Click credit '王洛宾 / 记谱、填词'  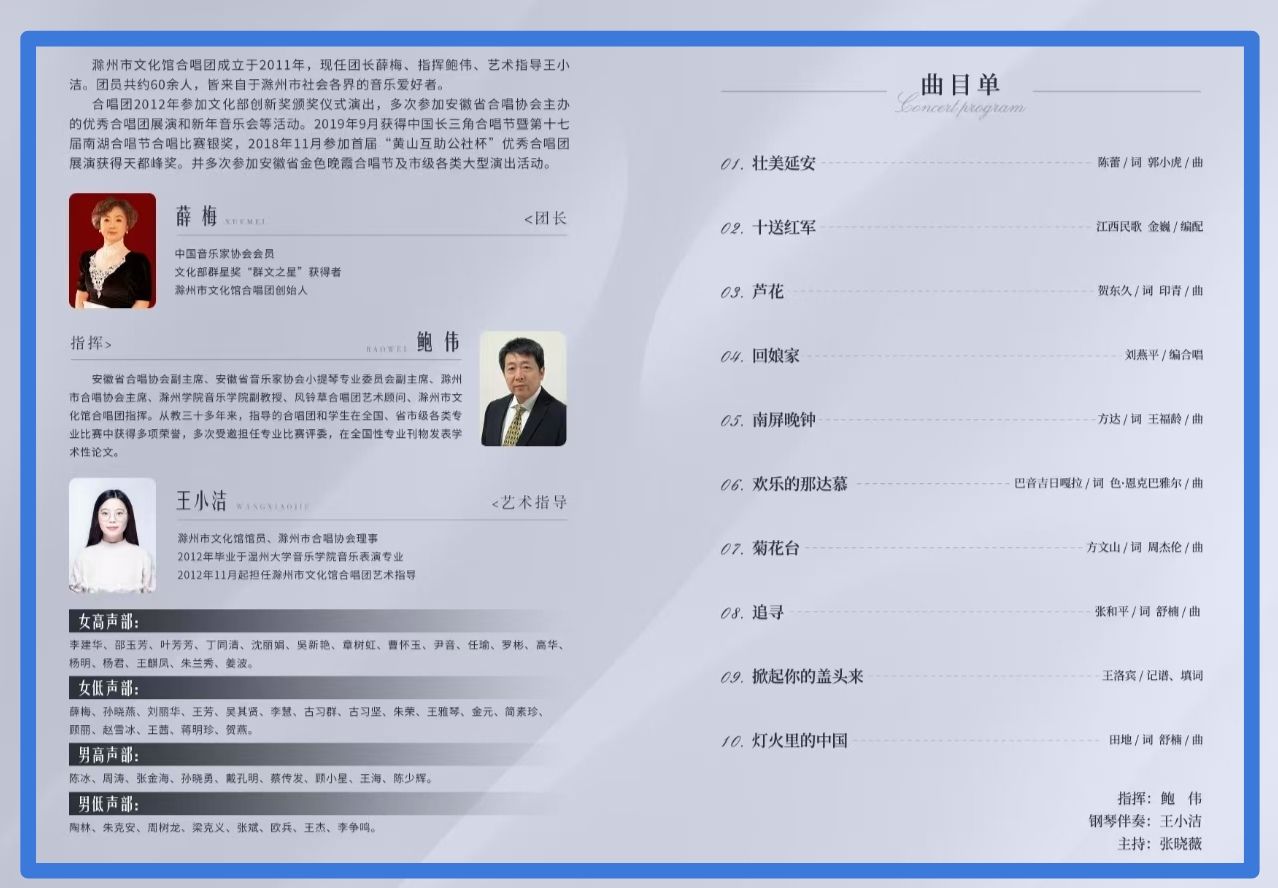(1152, 676)
